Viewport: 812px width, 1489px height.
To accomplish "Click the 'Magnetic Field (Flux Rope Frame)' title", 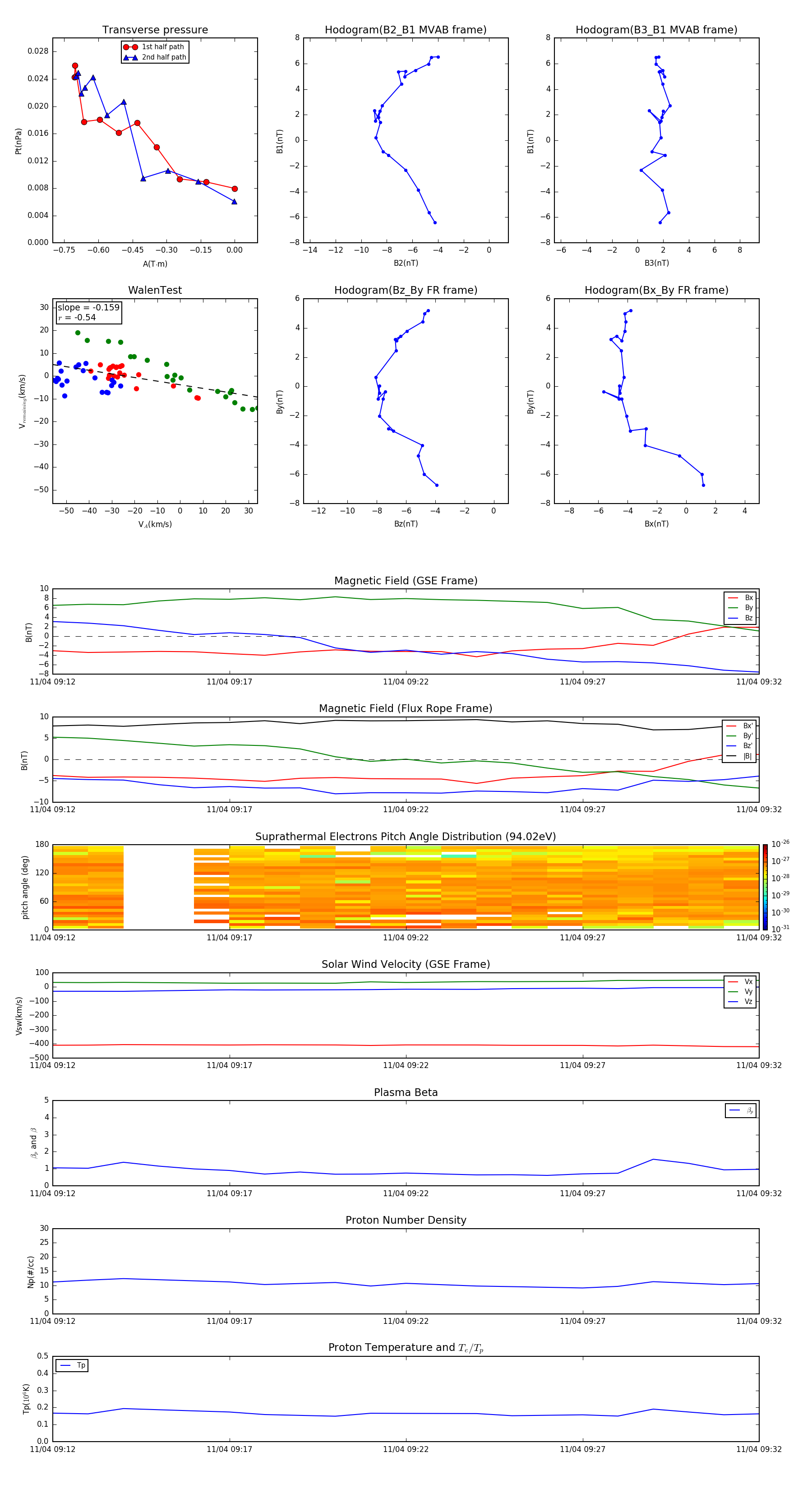I will 406,709.
